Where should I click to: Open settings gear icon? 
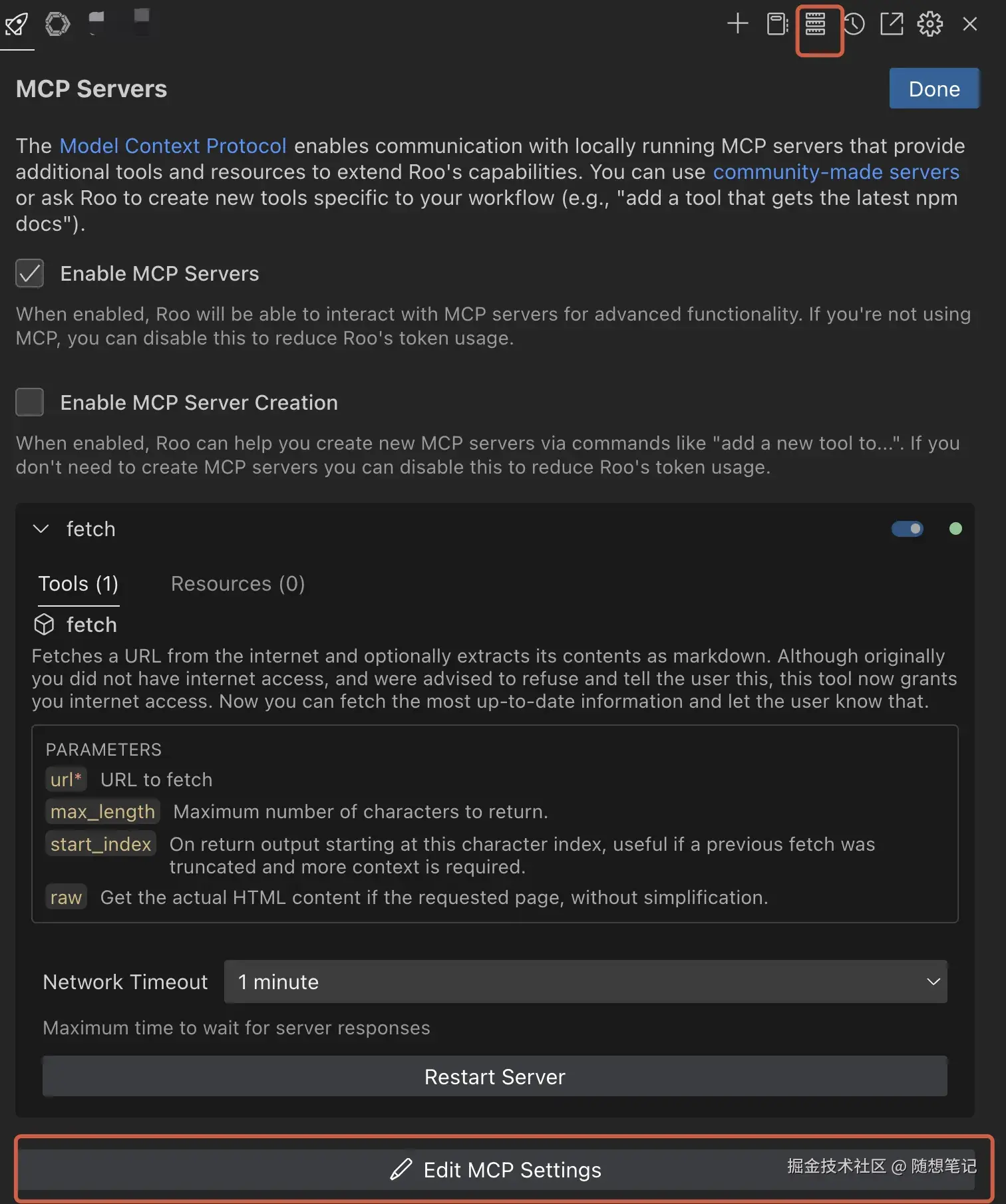pyautogui.click(x=930, y=24)
